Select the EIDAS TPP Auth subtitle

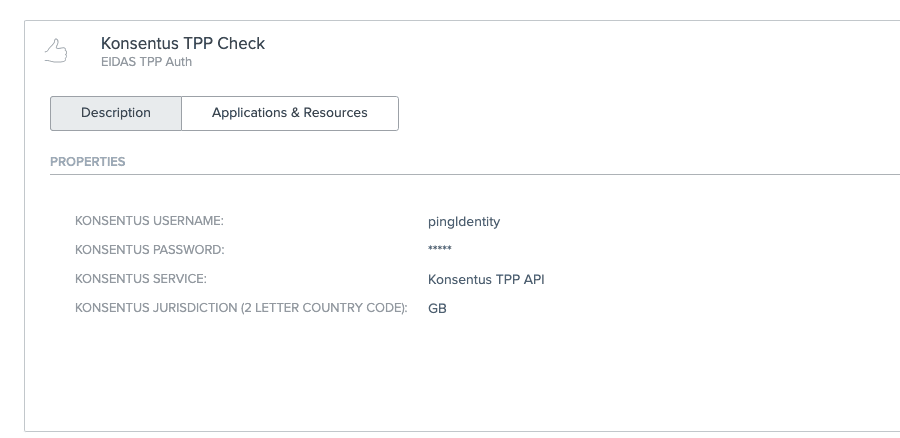(x=146, y=62)
